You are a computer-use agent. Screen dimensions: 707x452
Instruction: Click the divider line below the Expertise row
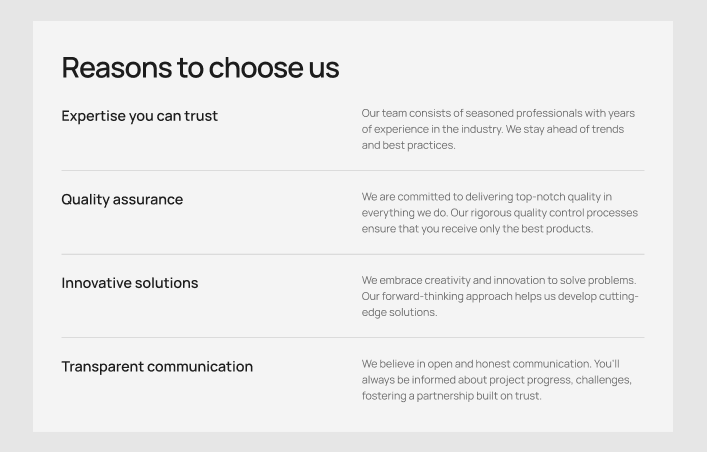coord(352,171)
